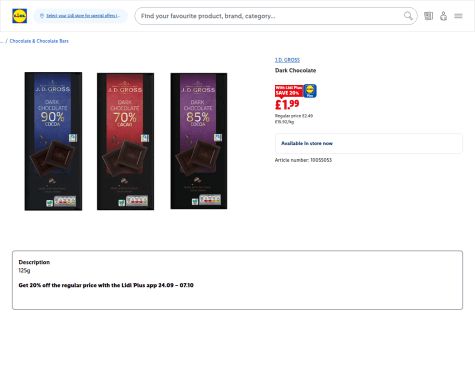Select the 70% cacao chocolate image
Image resolution: width=475 pixels, height=380 pixels.
coord(125,141)
